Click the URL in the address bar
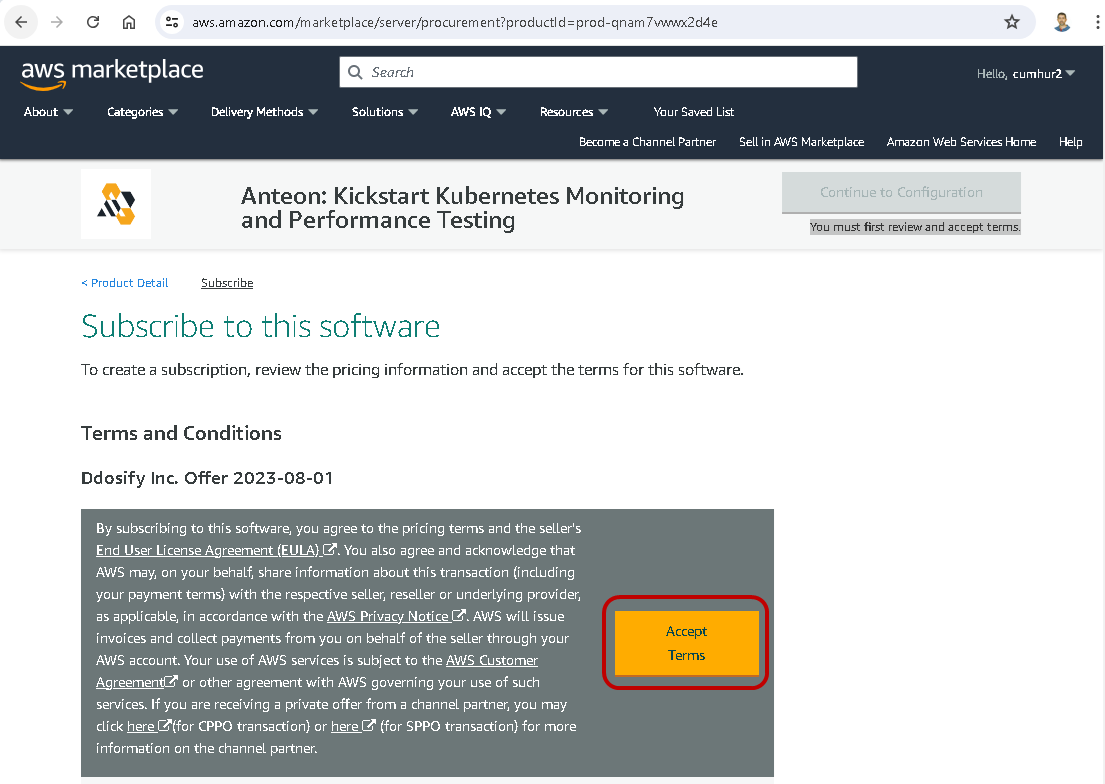This screenshot has width=1105, height=784. coord(455,22)
